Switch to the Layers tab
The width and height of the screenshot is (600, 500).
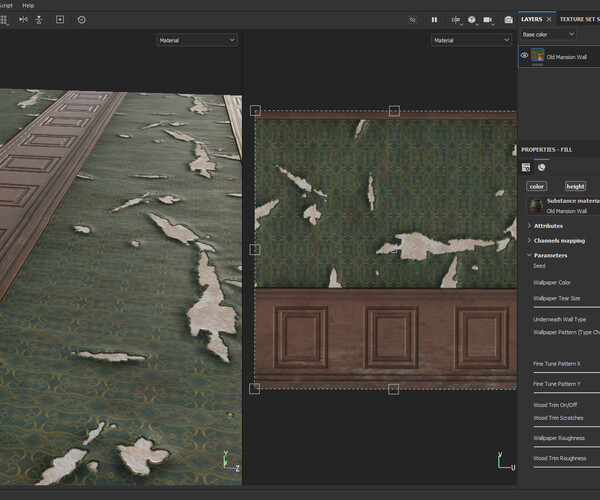[532, 19]
